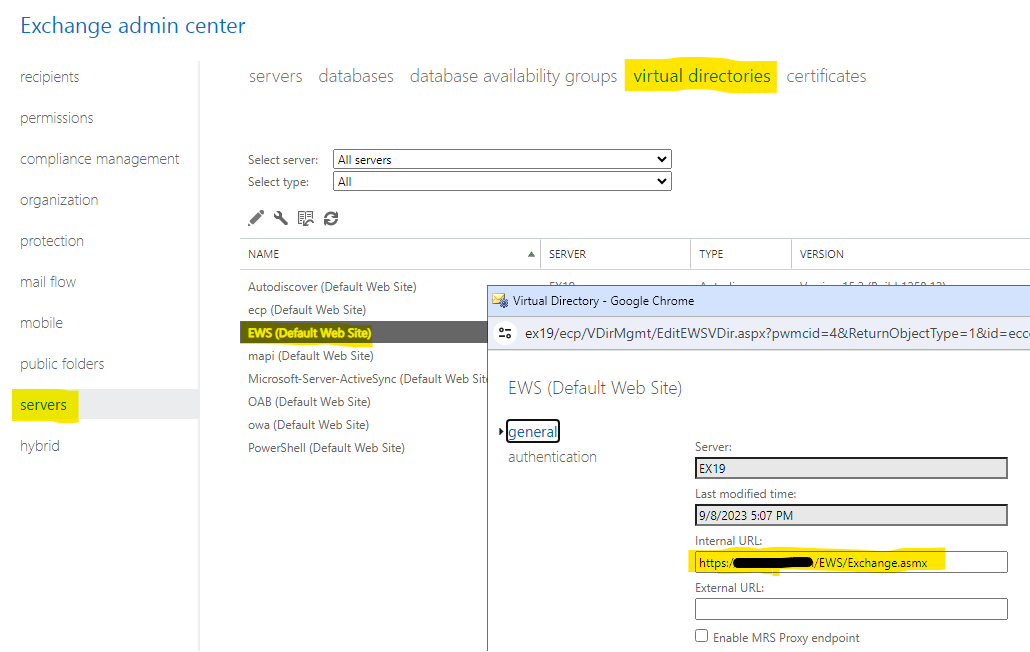Select ecp (Default Web Site) row
The image size is (1030, 652).
(x=307, y=310)
